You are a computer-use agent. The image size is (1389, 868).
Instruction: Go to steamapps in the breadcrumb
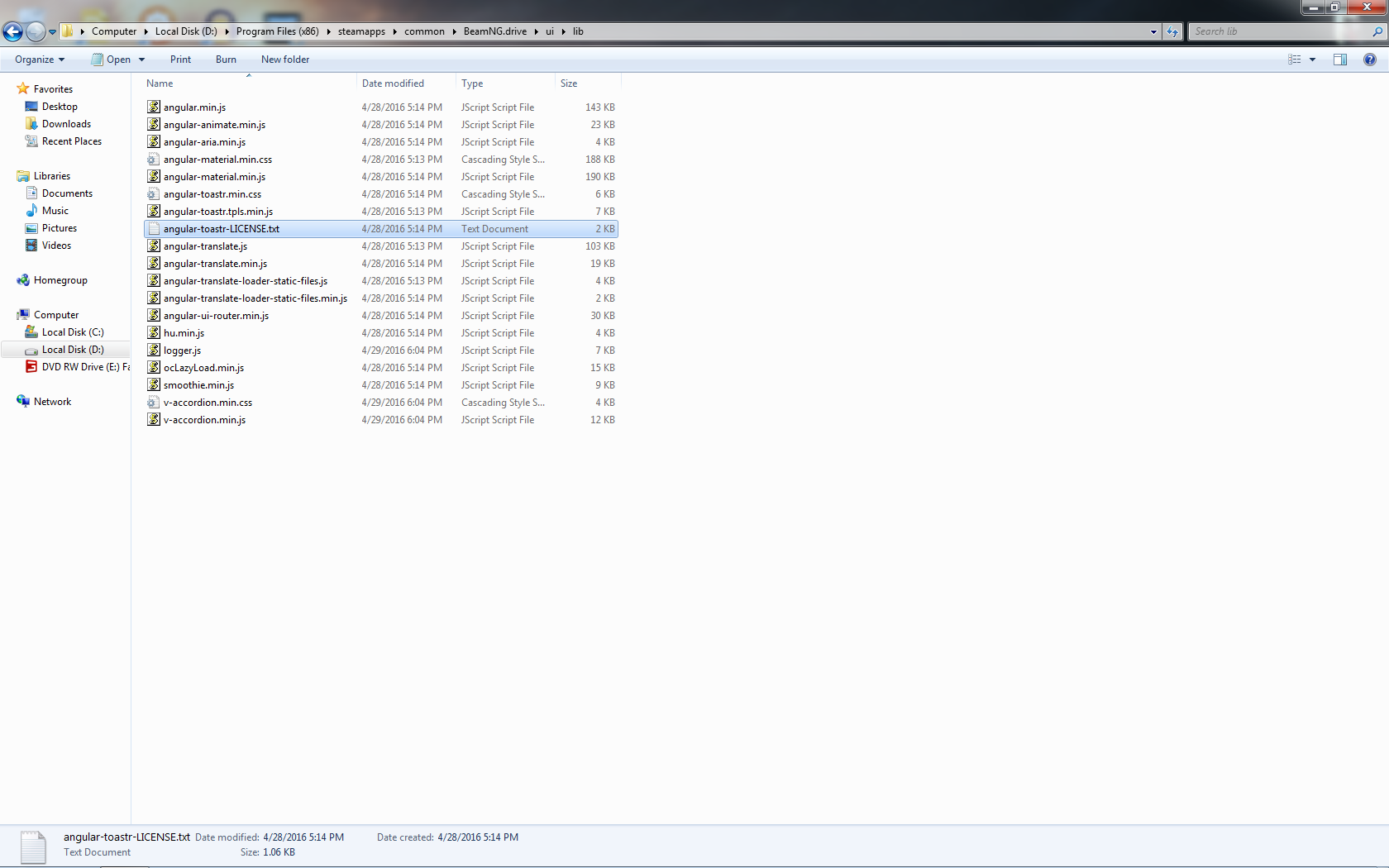tap(361, 31)
